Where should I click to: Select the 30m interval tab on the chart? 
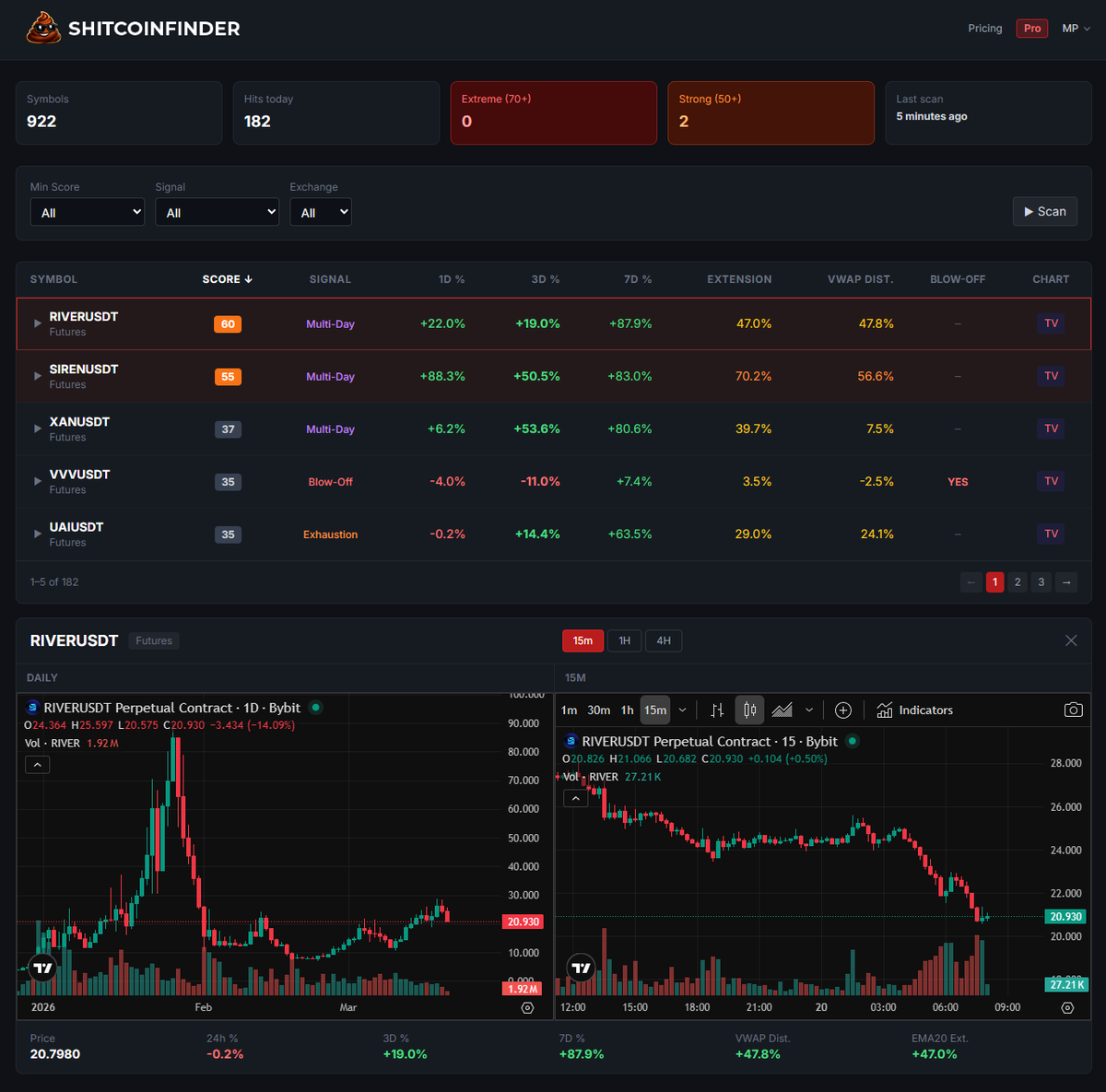coord(598,710)
